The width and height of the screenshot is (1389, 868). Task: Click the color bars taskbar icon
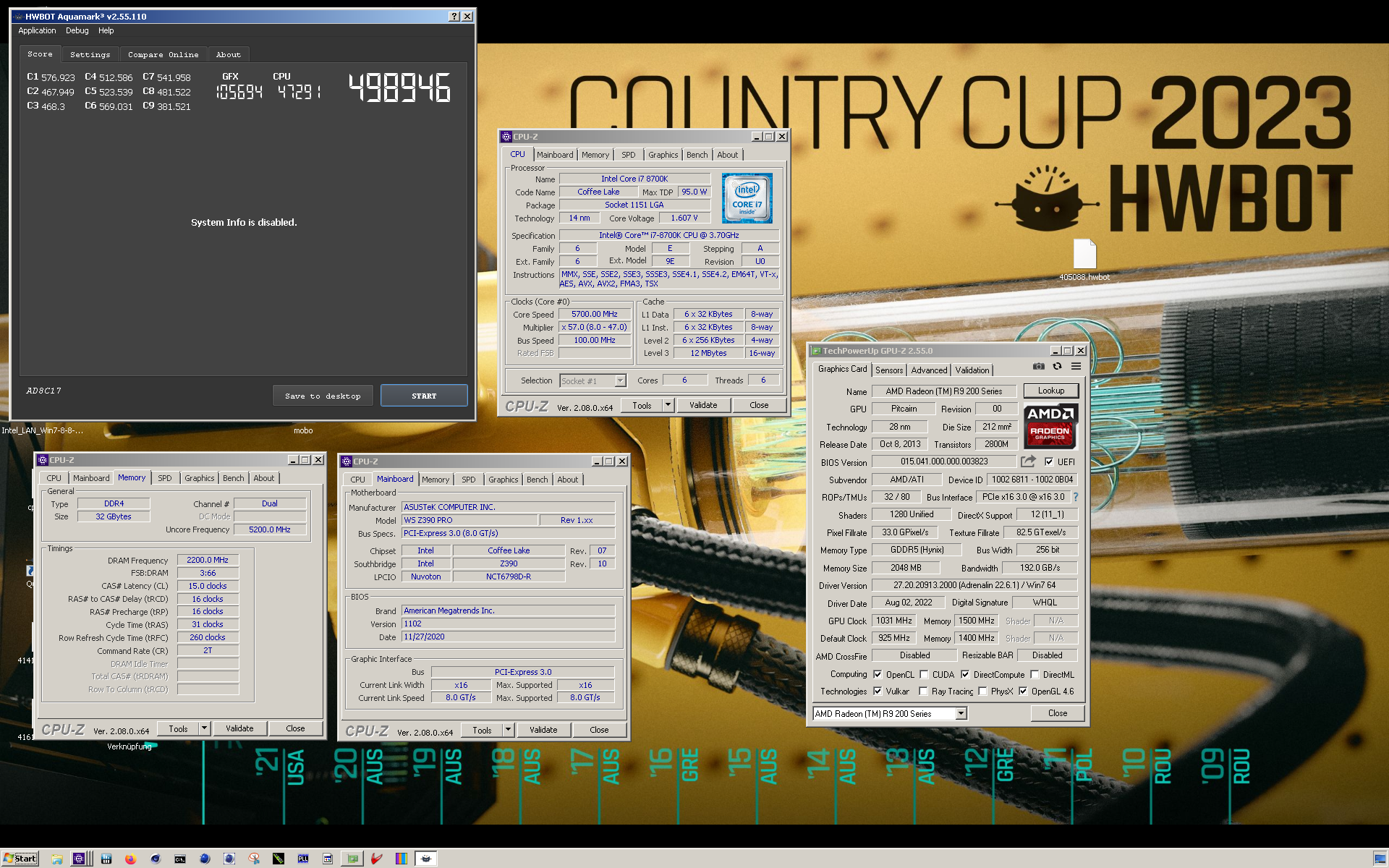point(402,859)
